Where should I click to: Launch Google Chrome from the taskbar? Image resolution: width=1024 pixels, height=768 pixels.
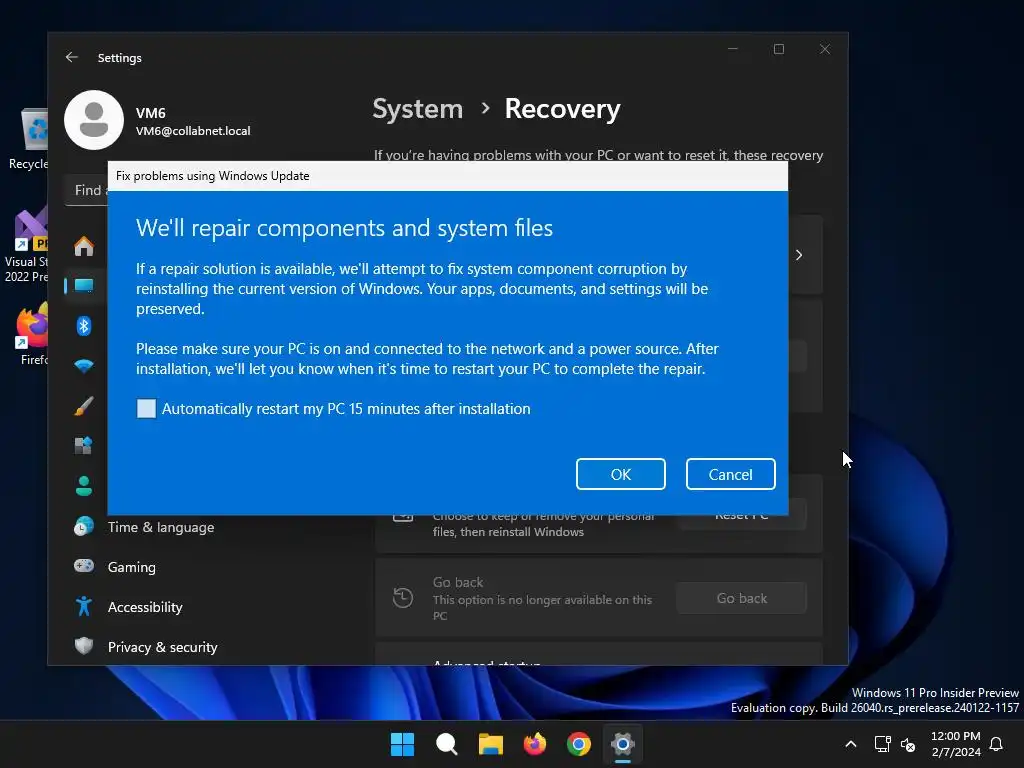tap(579, 744)
